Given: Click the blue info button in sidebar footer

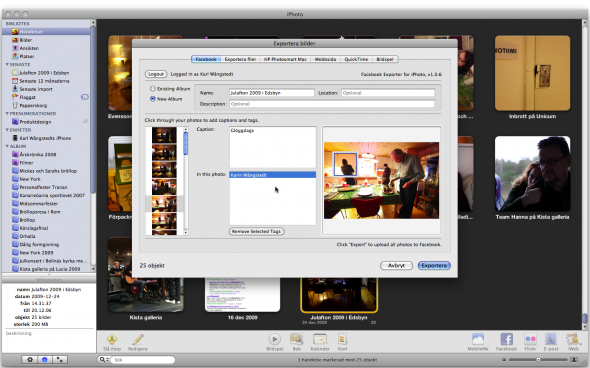Looking at the screenshot, I should click(44, 360).
